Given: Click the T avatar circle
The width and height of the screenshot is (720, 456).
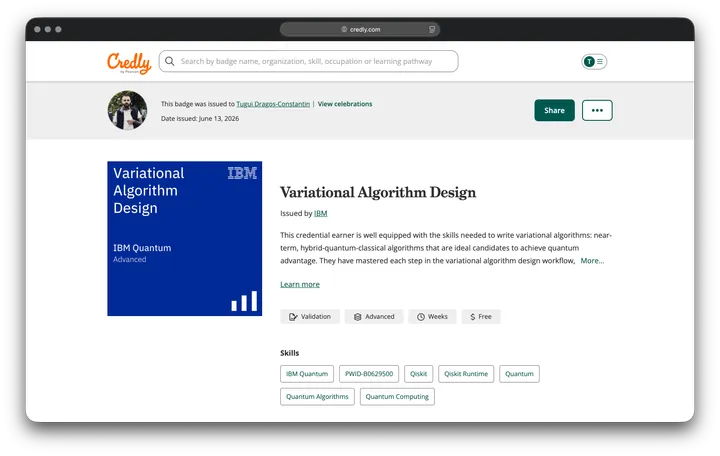Looking at the screenshot, I should tap(589, 62).
